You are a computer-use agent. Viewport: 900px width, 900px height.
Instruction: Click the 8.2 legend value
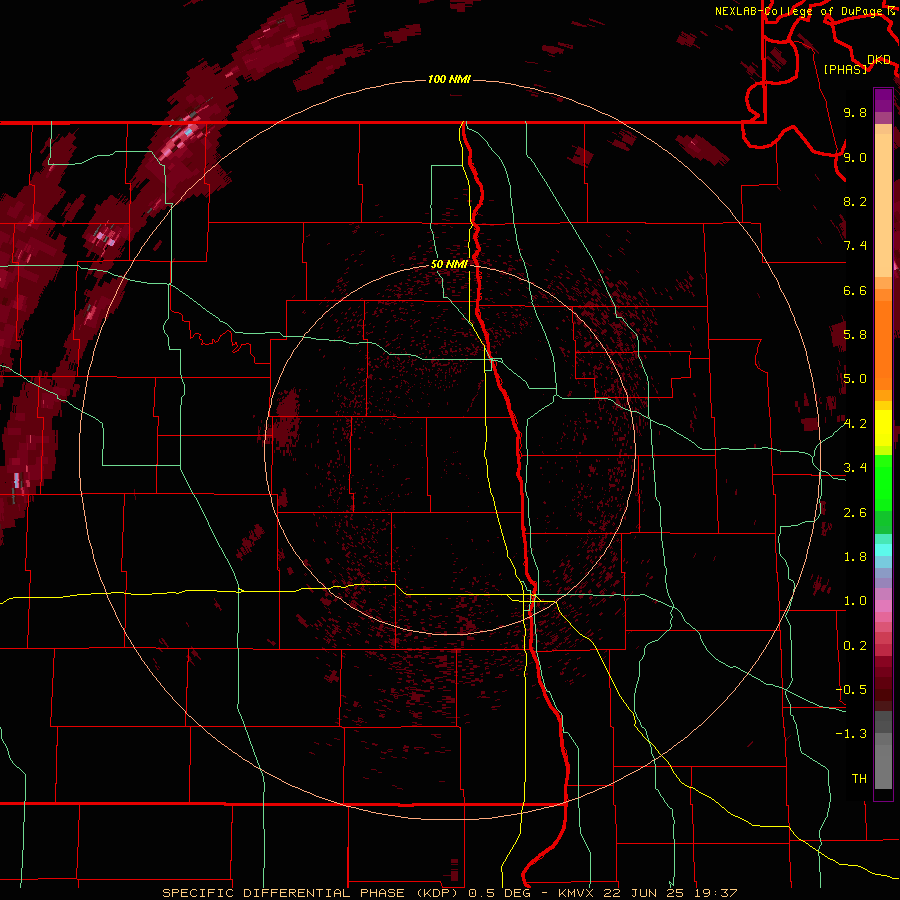855,201
